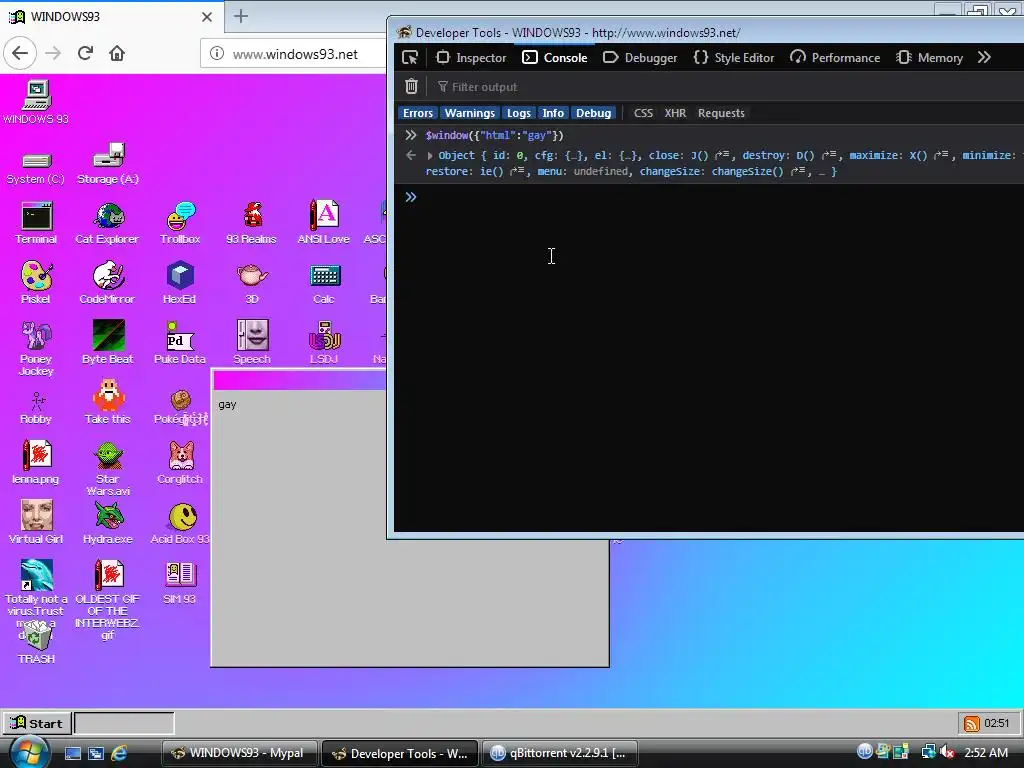The height and width of the screenshot is (768, 1024).
Task: Enable the CSS console filter
Action: (643, 113)
